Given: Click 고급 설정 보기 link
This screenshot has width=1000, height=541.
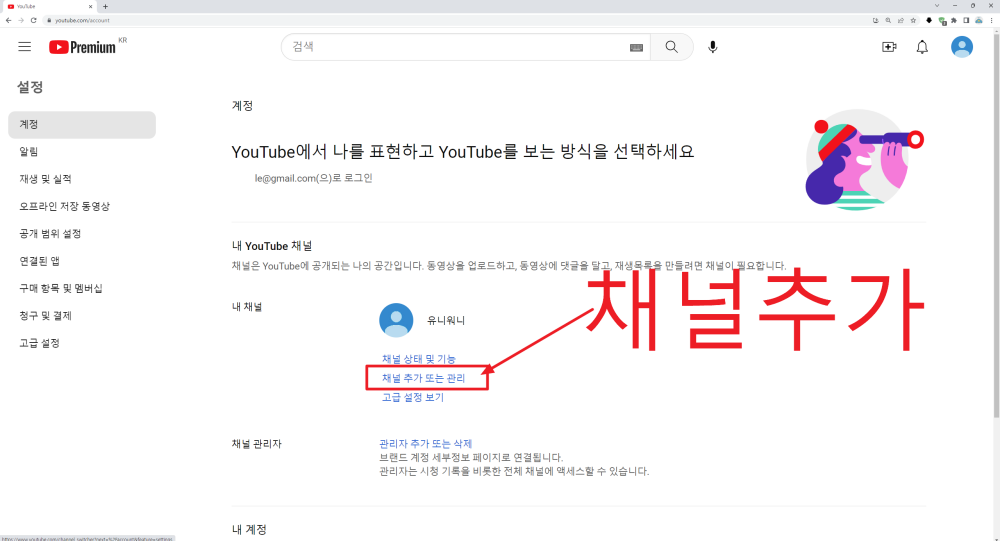Looking at the screenshot, I should pos(413,397).
